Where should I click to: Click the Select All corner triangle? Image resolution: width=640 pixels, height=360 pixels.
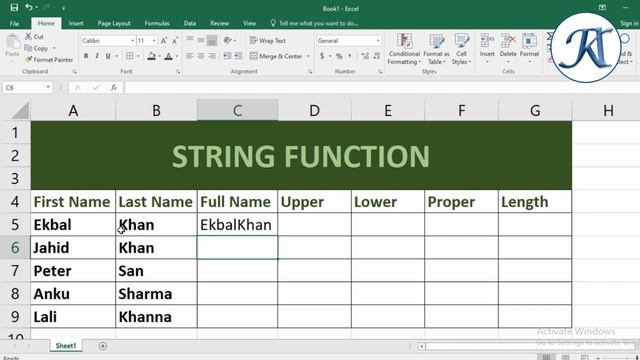pyautogui.click(x=19, y=111)
